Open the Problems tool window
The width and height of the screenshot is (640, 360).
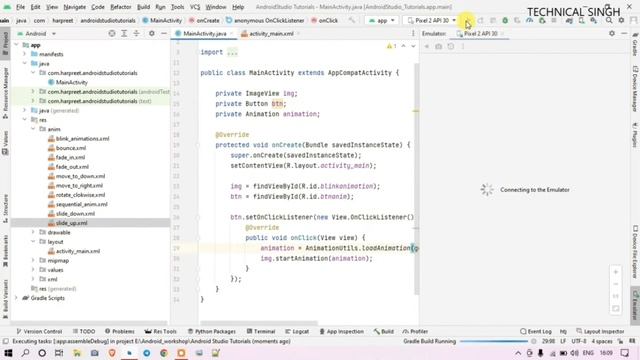coord(120,331)
